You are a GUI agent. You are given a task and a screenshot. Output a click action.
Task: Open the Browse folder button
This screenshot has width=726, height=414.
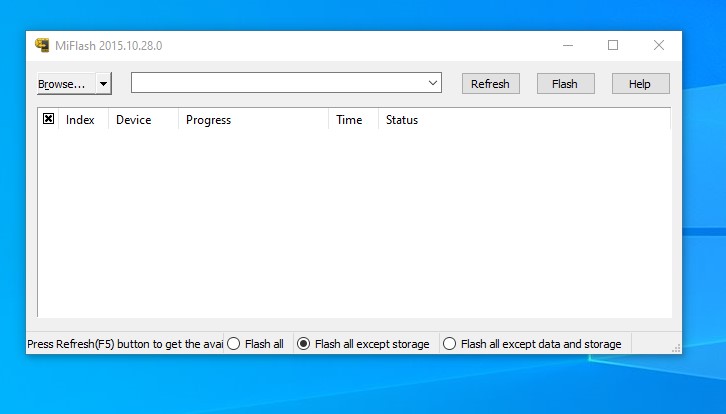[66, 84]
